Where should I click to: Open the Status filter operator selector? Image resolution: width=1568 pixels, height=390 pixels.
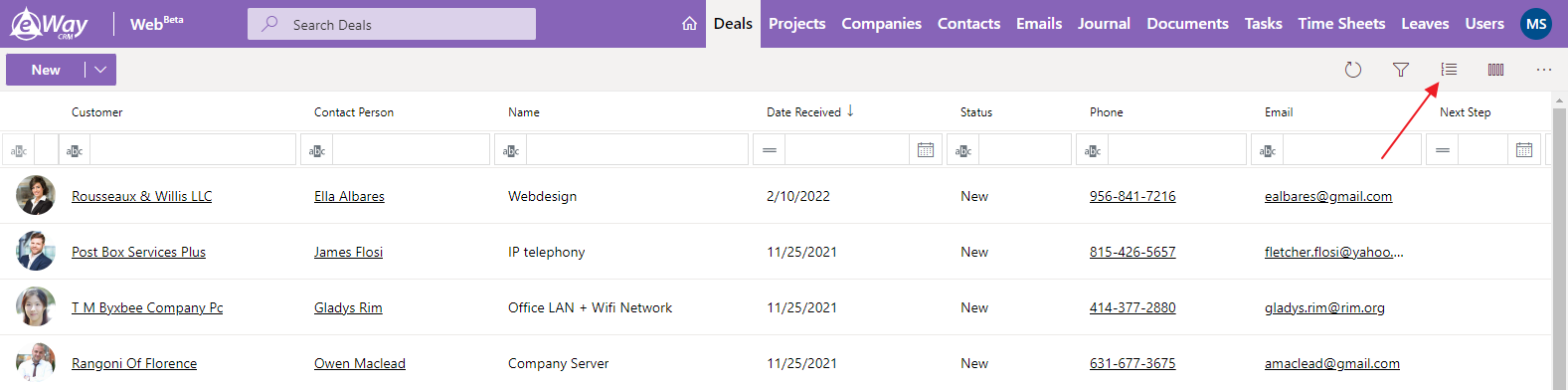[x=963, y=151]
